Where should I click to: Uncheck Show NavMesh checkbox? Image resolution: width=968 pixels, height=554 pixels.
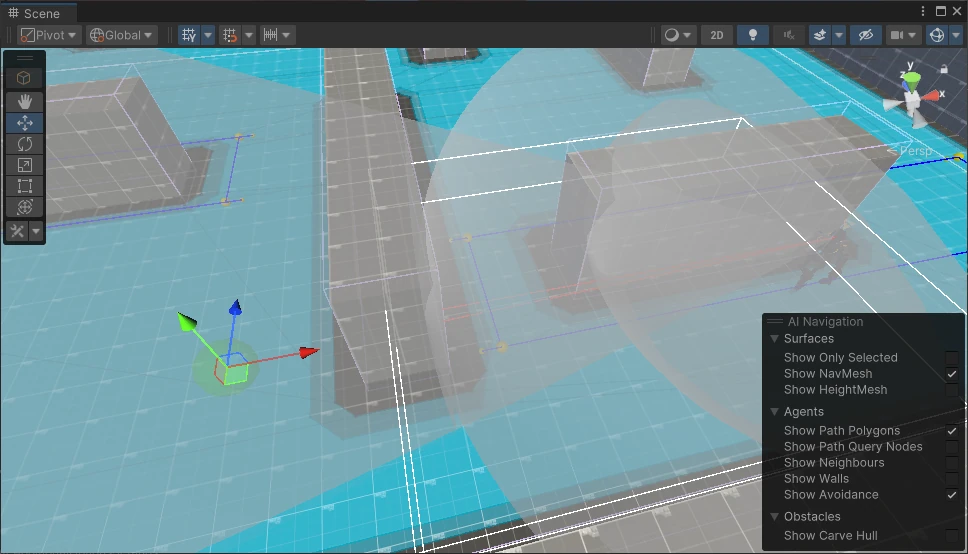click(952, 374)
